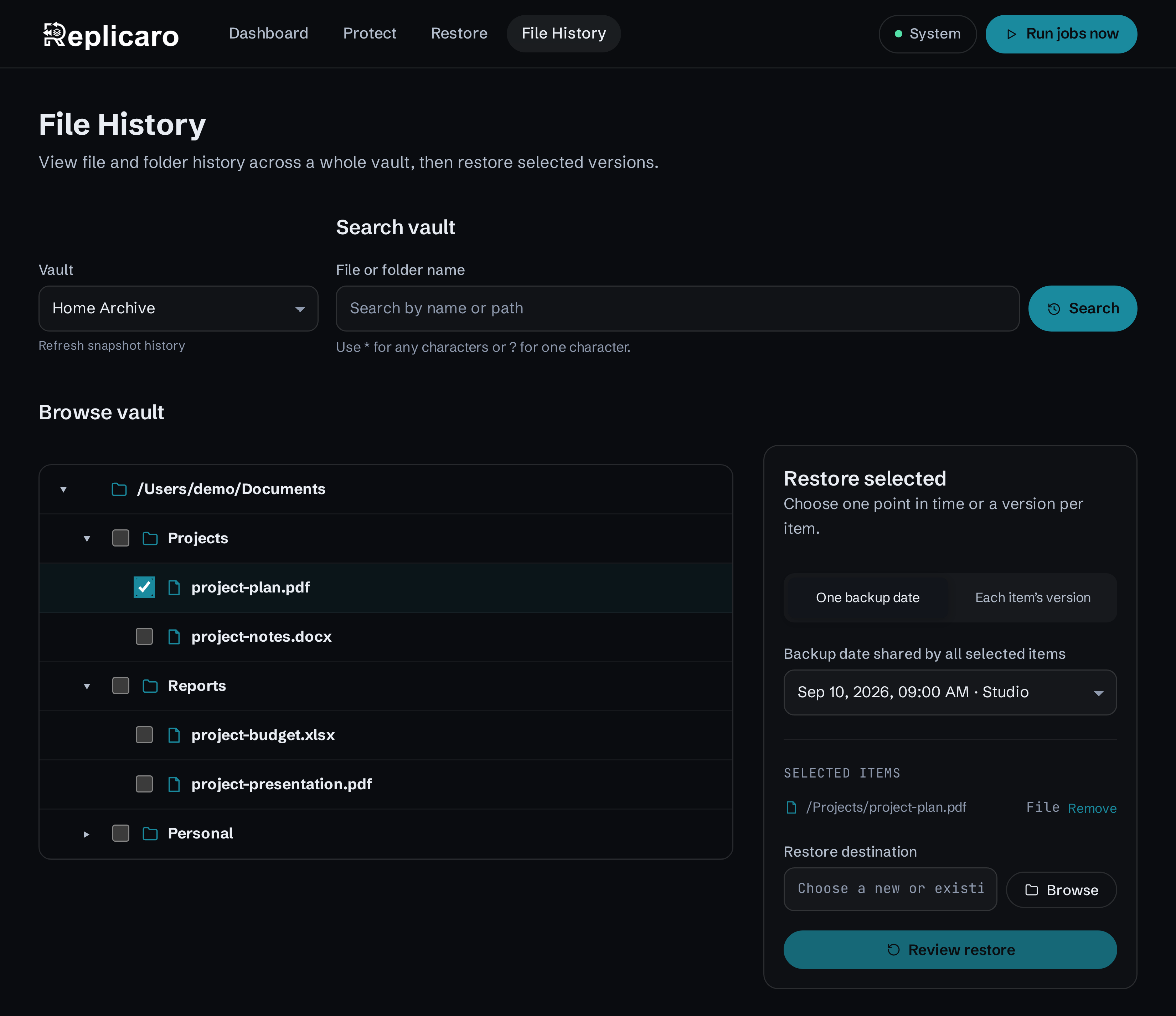Switch to Each item's version tab
This screenshot has height=1016, width=1176.
[1033, 598]
